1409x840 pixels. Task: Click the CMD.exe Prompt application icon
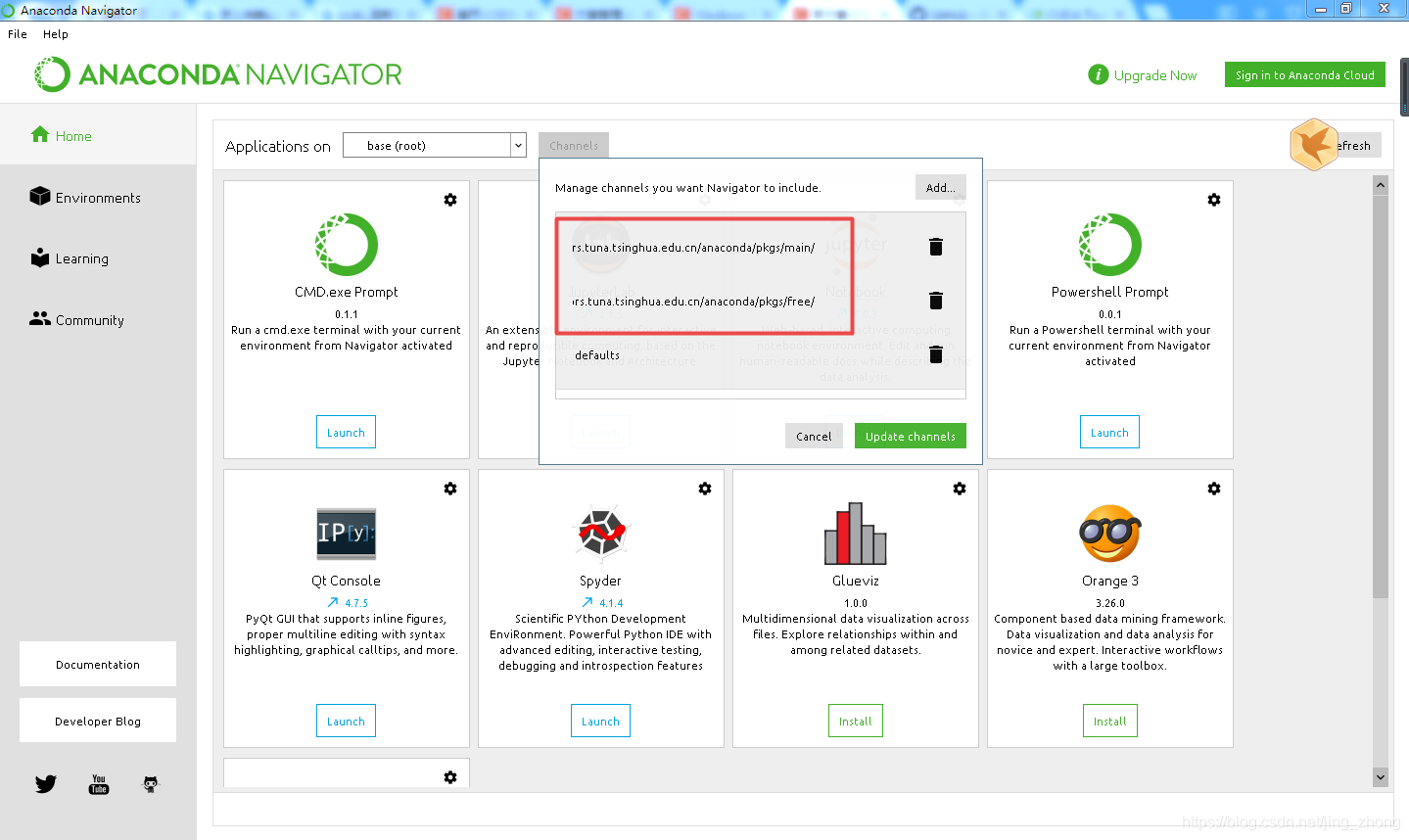(x=347, y=245)
